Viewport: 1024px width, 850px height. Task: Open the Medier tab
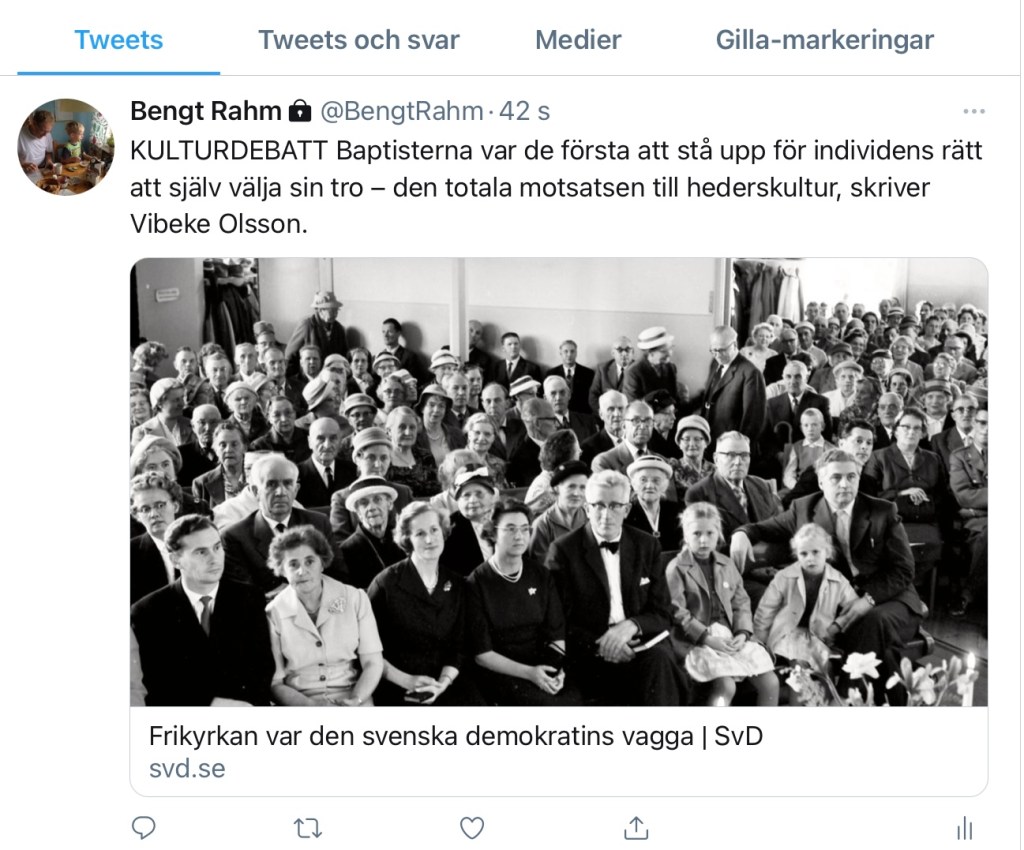578,40
